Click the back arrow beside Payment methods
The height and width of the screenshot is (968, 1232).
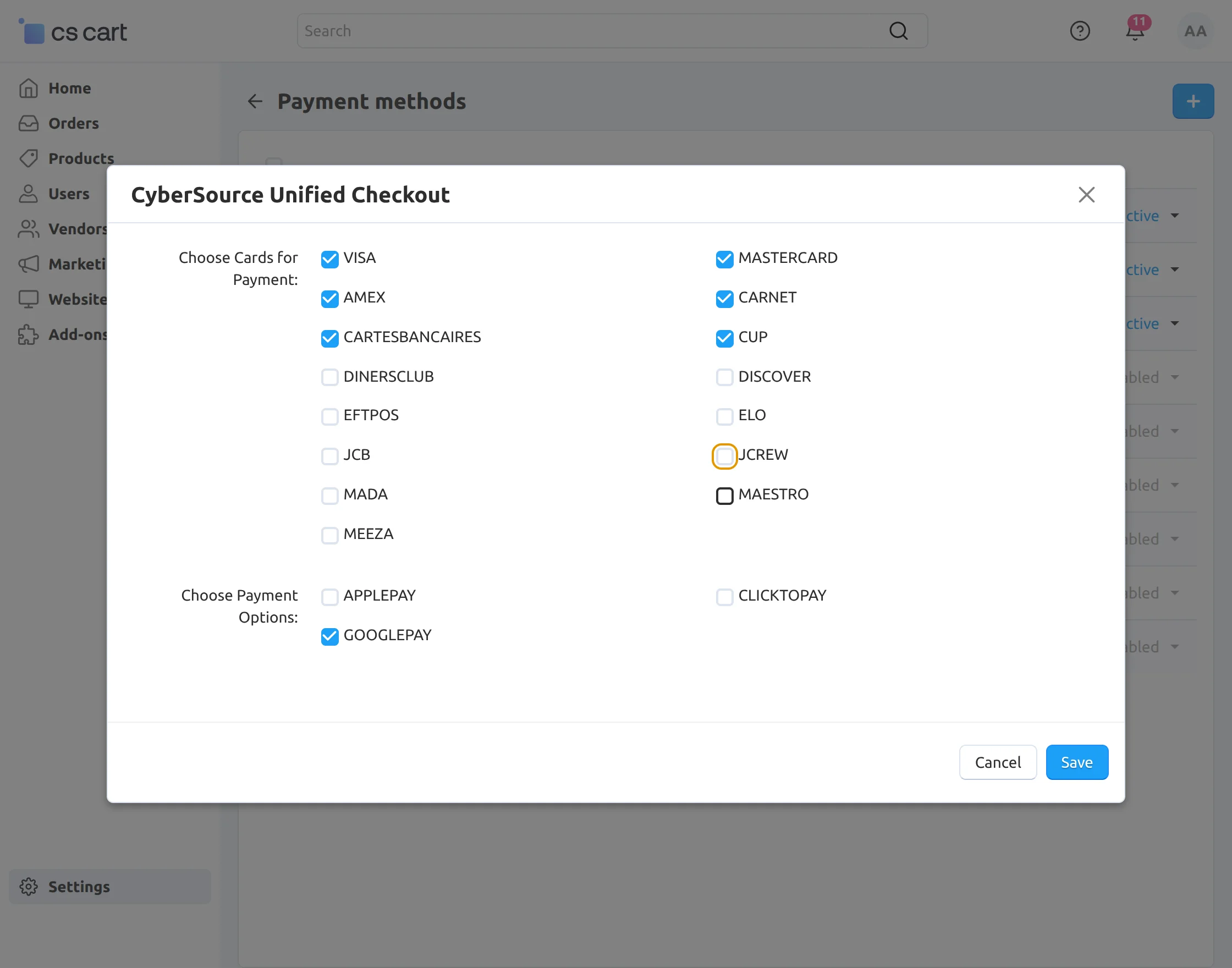point(255,101)
